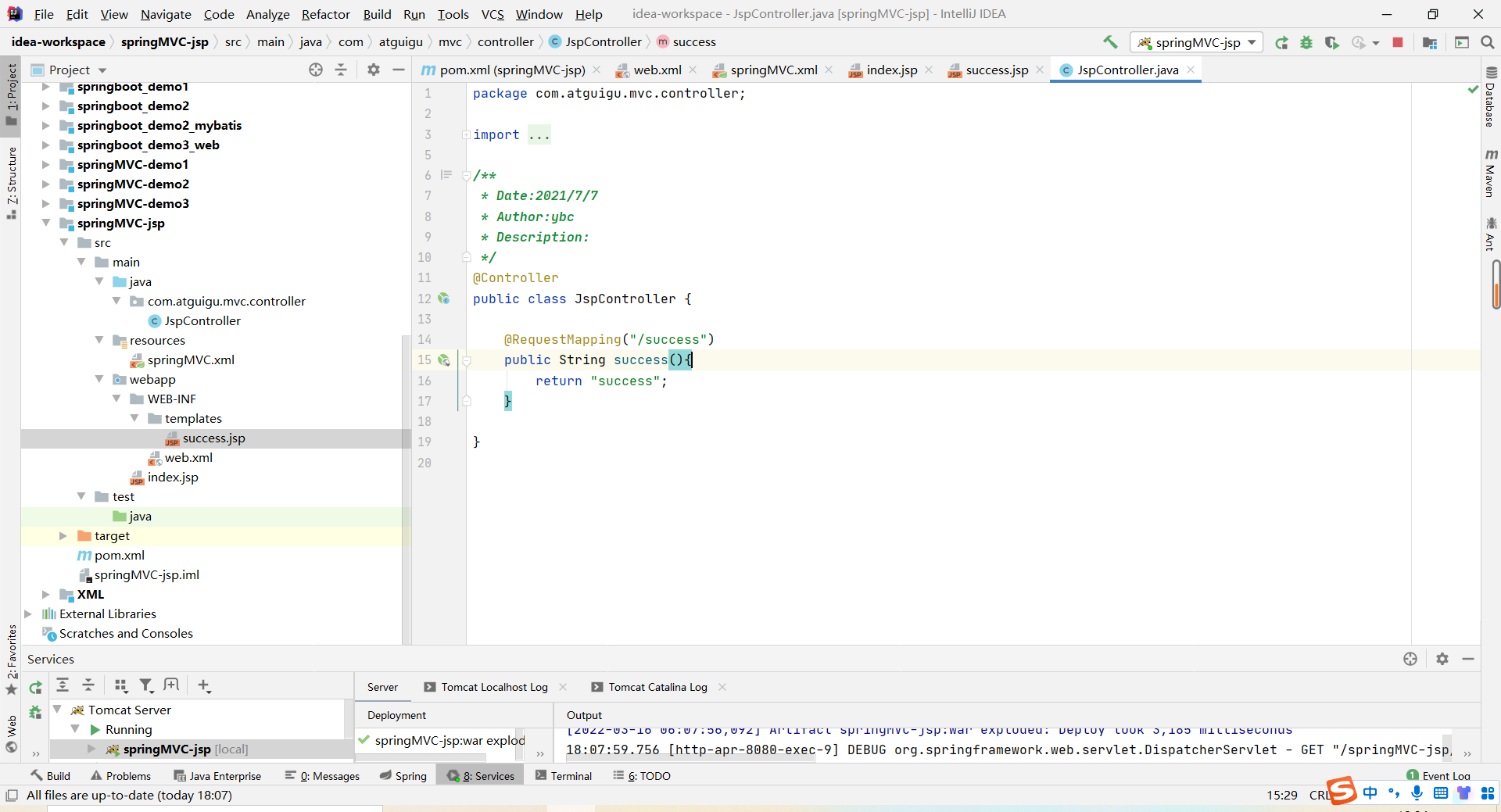Start debugging with the green bug icon

pyautogui.click(x=1306, y=42)
